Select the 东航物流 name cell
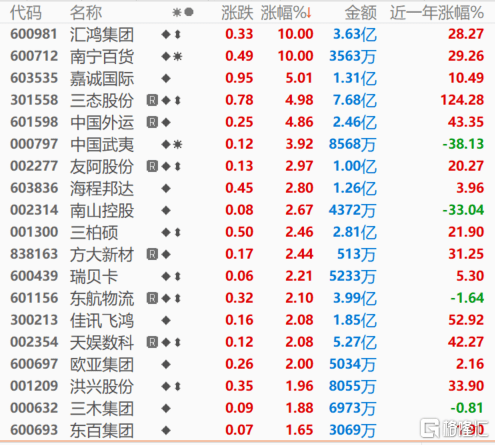495x445 pixels. [102, 298]
